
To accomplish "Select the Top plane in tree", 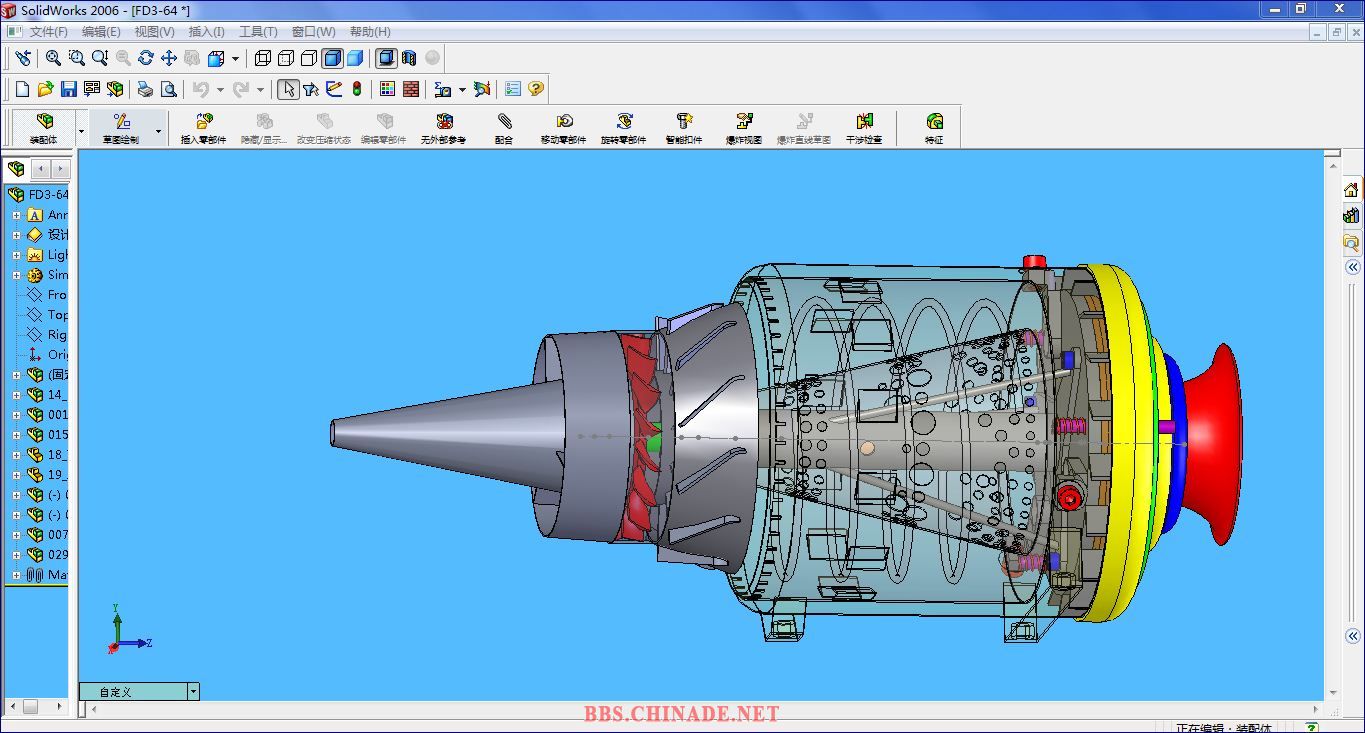I will point(47,315).
